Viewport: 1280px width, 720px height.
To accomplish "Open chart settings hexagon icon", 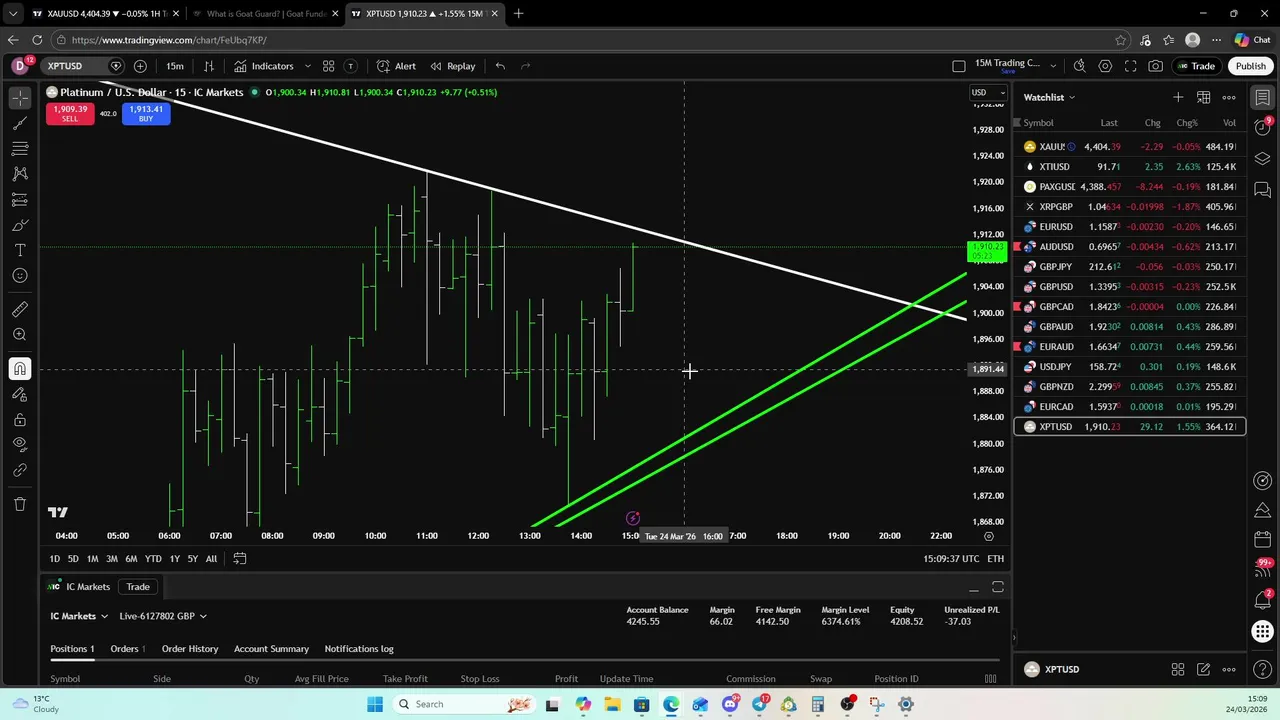I will coord(1105,66).
